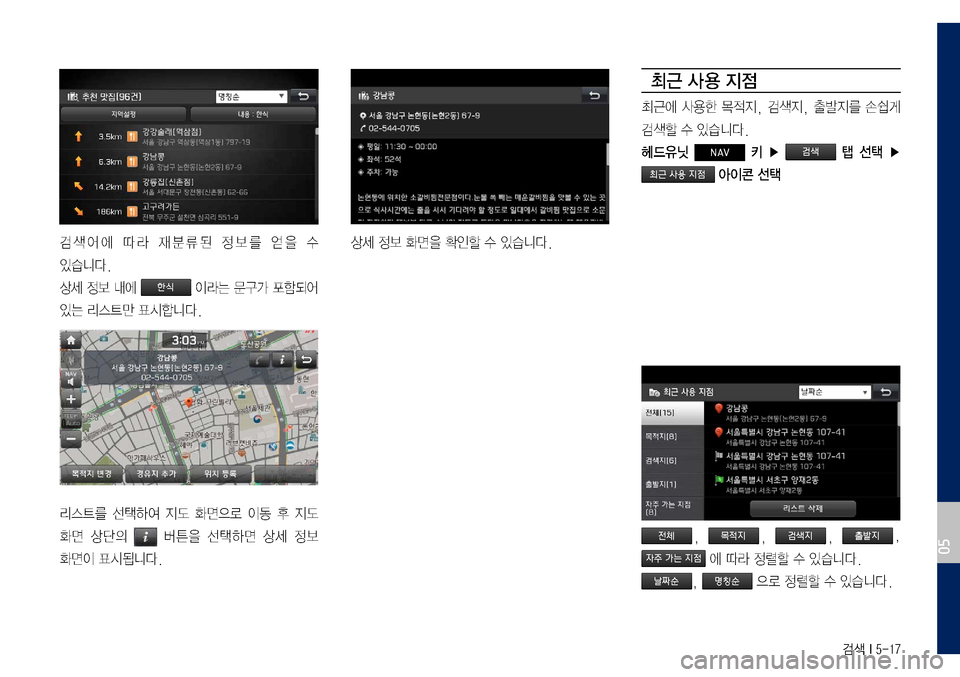Tap back arrow in 추천 맛집 list screen
960x677 pixels.
[x=303, y=96]
